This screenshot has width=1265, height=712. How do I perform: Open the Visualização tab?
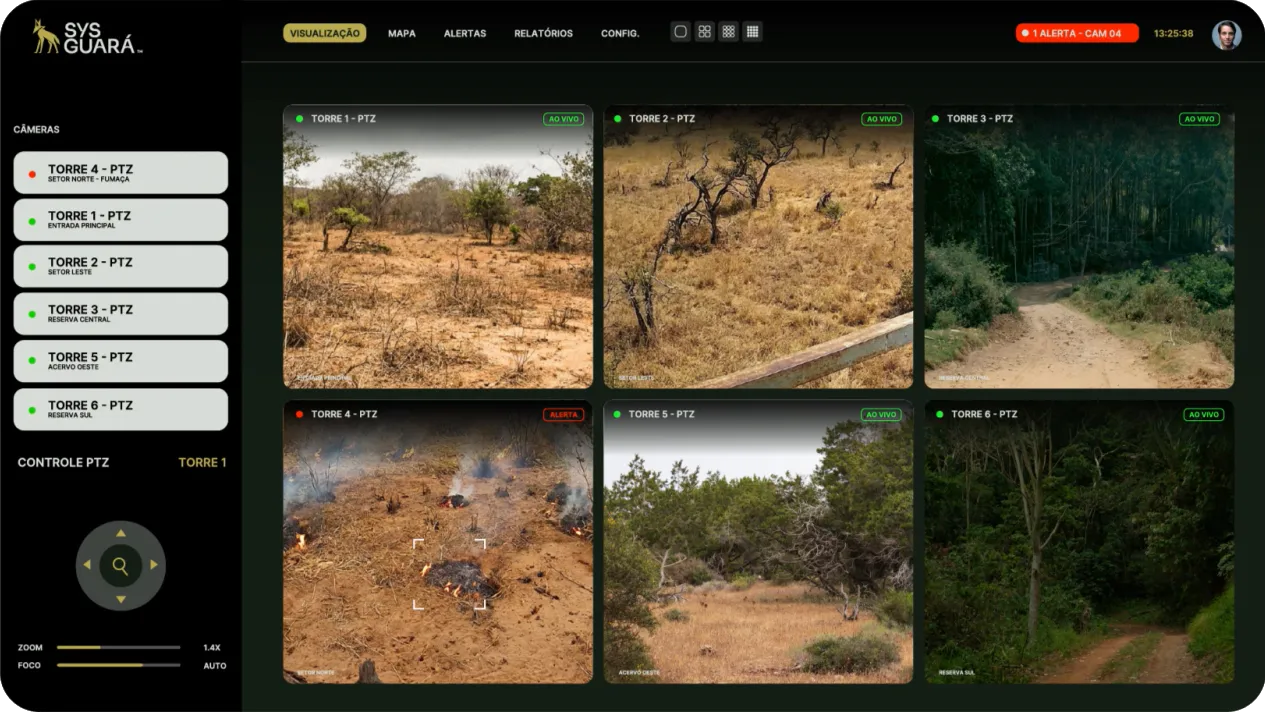(324, 33)
